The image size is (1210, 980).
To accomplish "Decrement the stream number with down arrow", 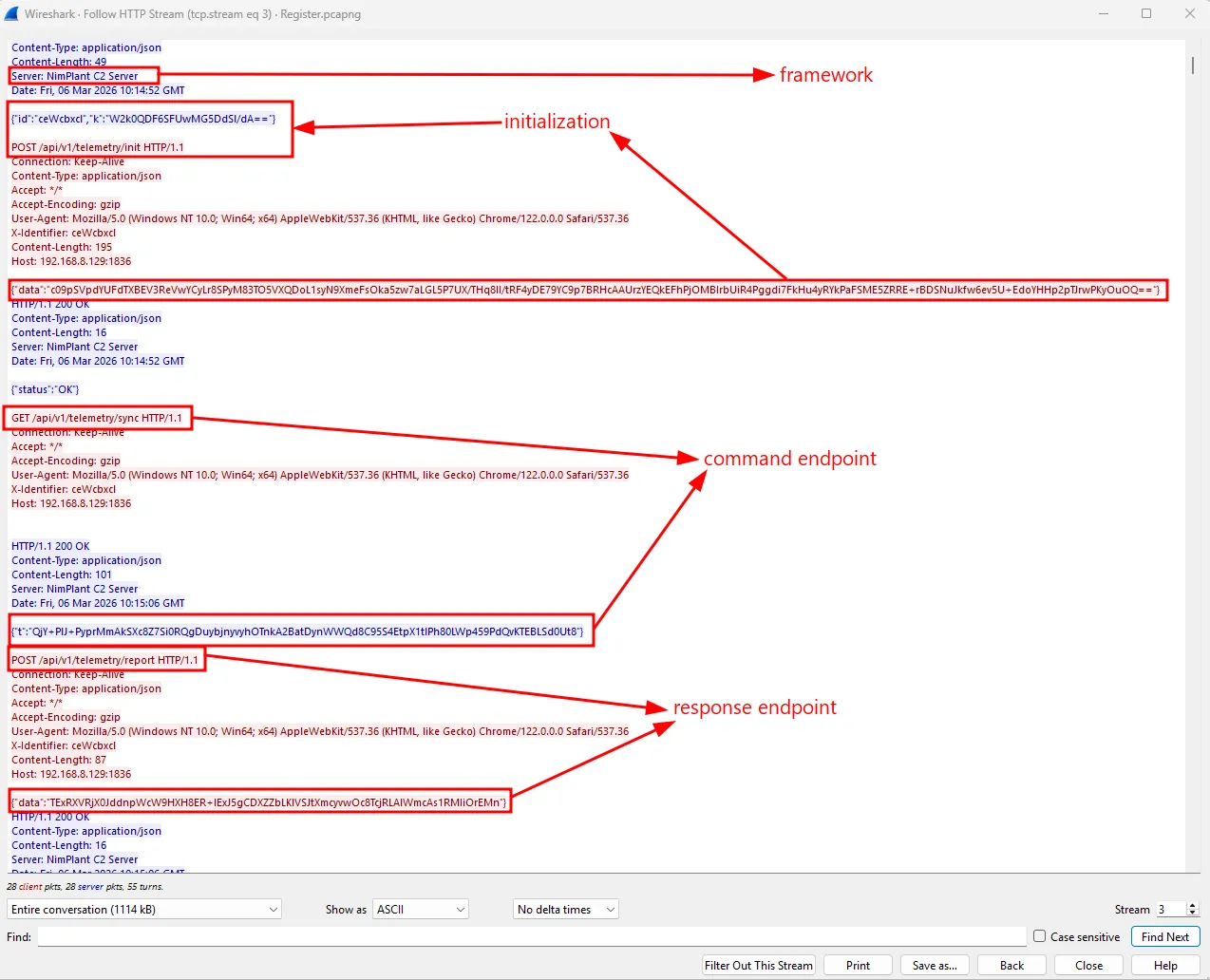I will 1192,914.
